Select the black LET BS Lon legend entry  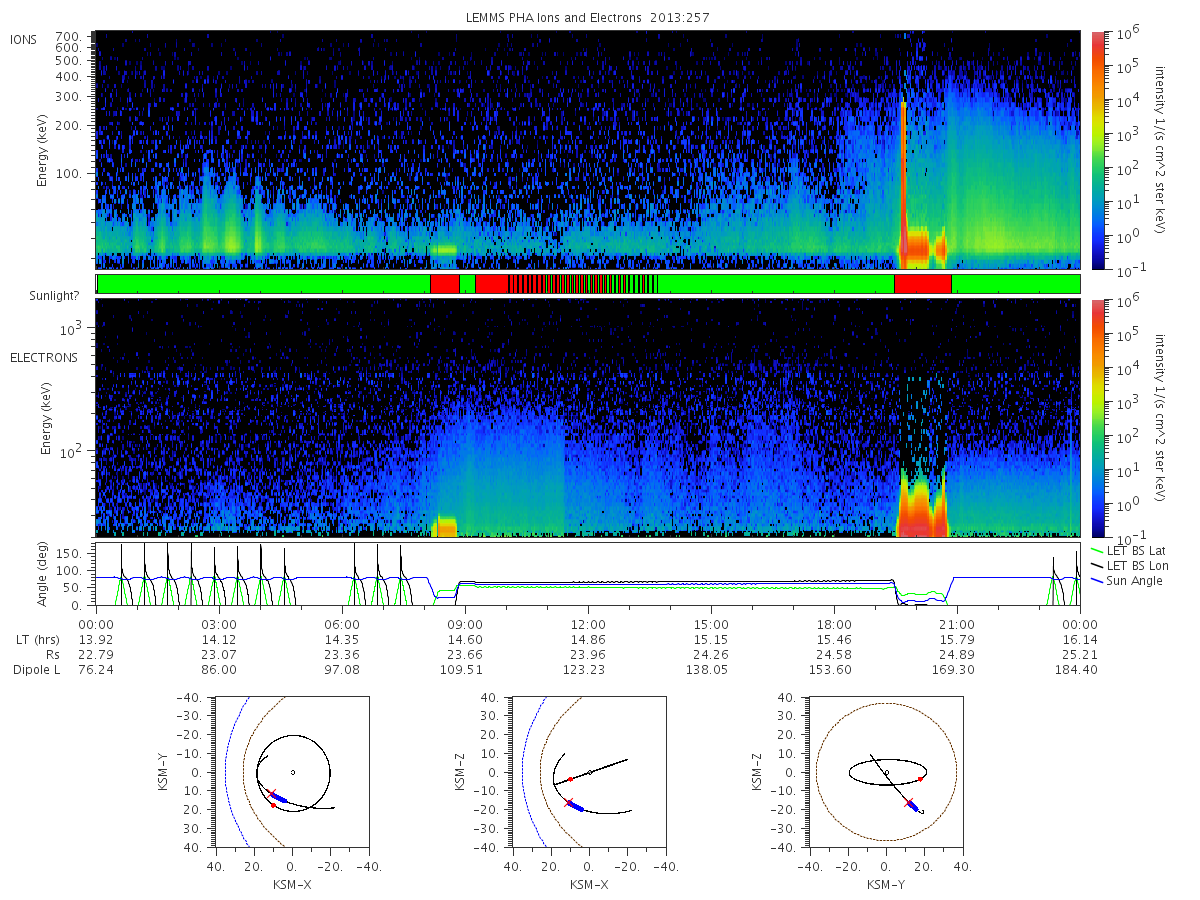pos(1128,566)
